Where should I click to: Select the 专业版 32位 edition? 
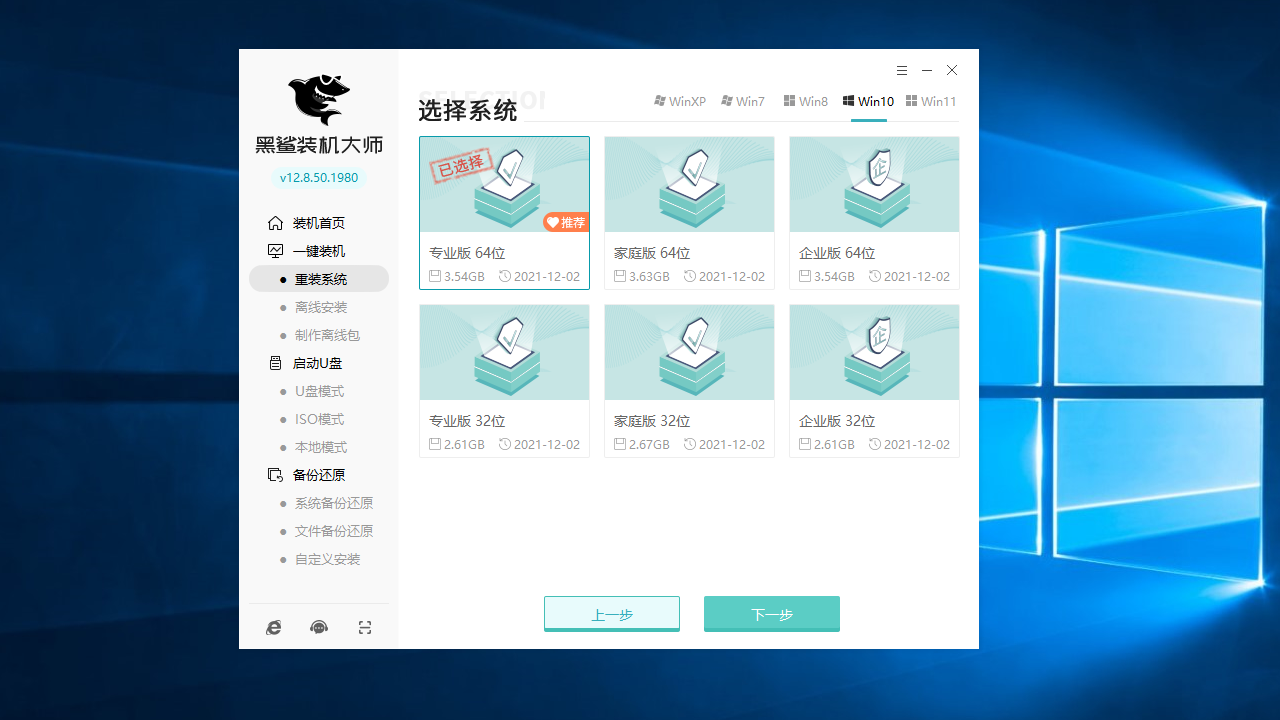point(504,380)
